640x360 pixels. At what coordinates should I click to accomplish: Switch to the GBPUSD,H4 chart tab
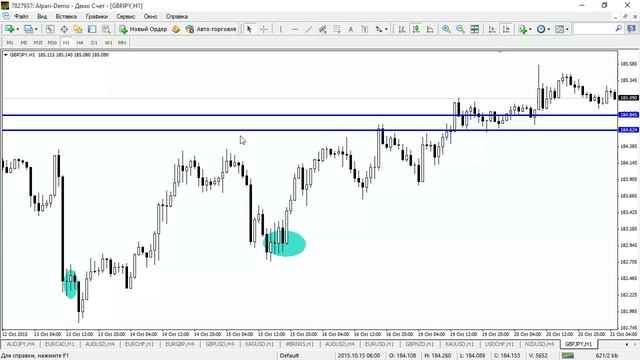(220, 344)
